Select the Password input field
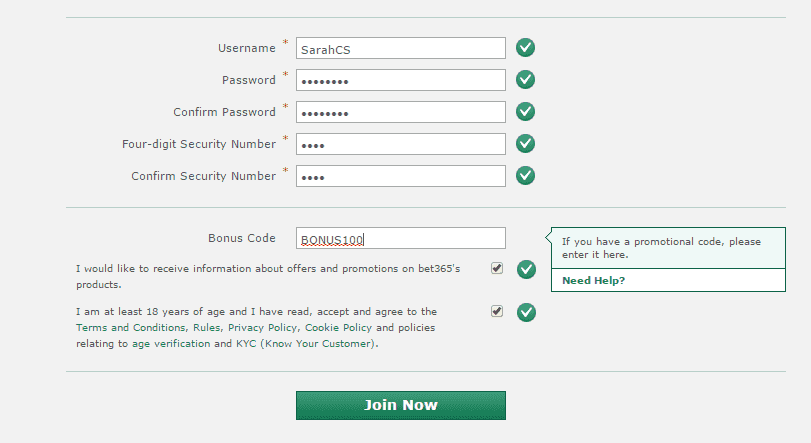811x443 pixels. 401,80
